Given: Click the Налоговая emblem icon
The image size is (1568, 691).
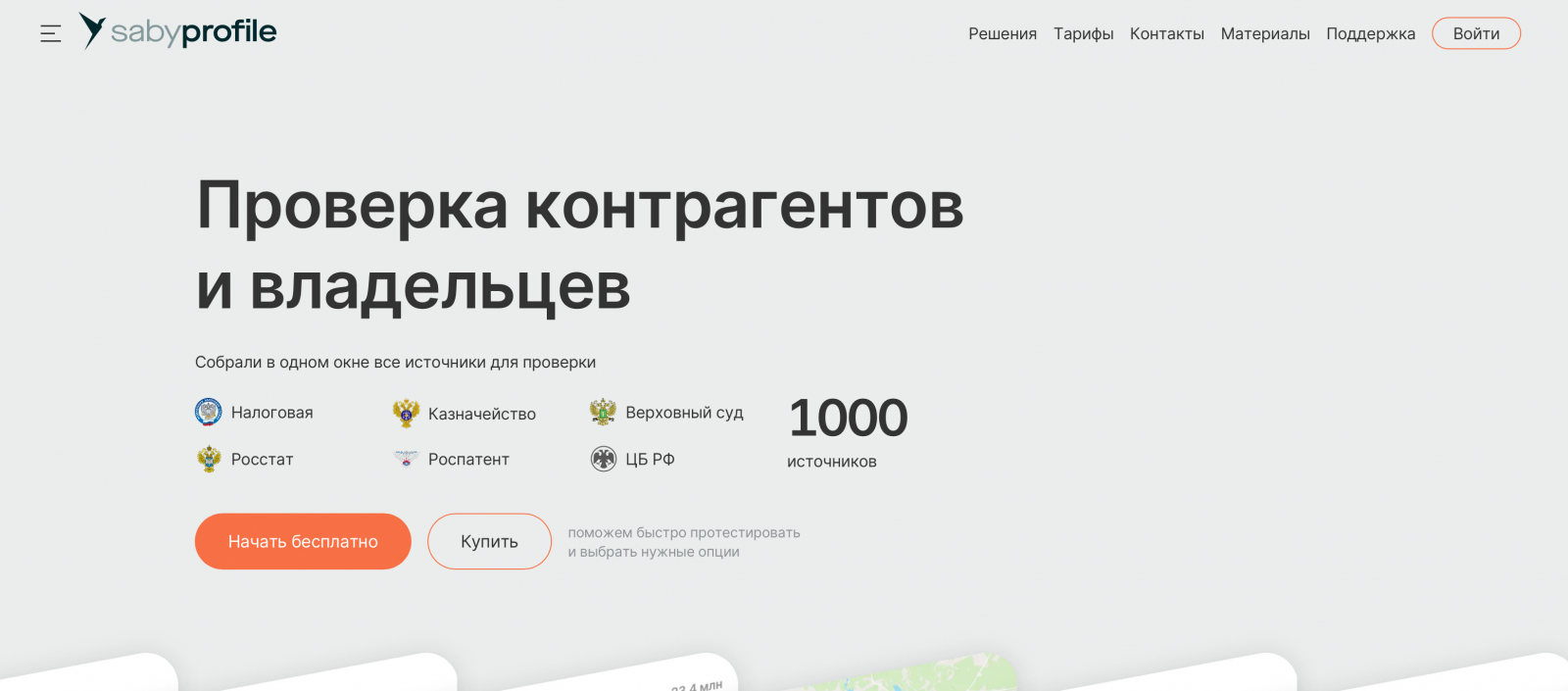Looking at the screenshot, I should pos(209,413).
